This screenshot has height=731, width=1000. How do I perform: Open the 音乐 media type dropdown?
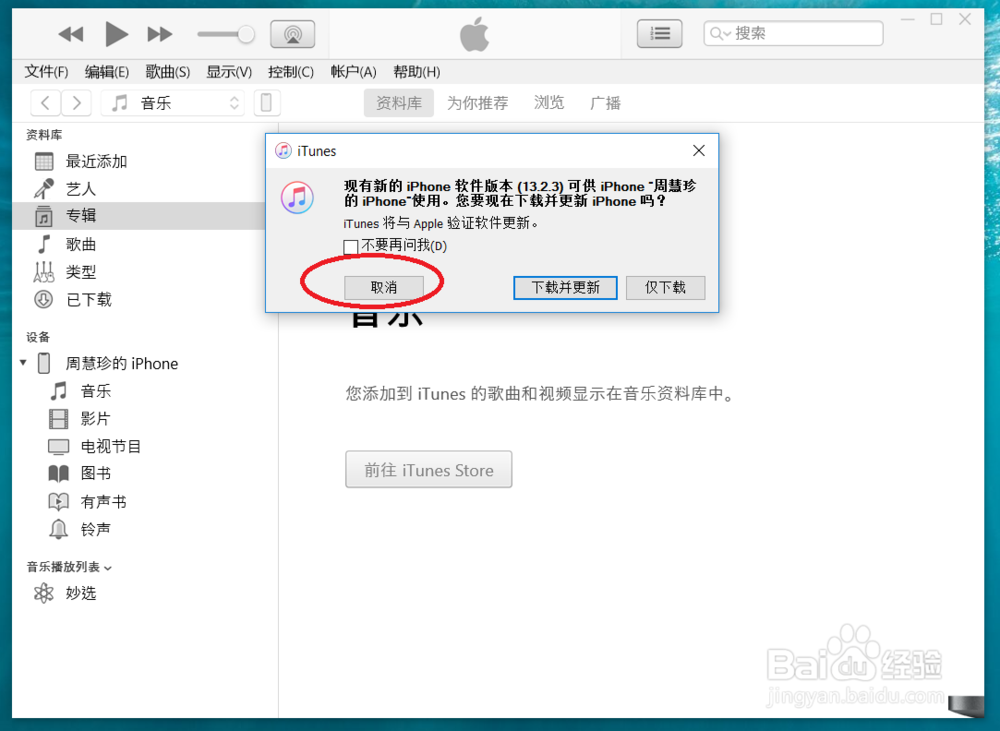[x=173, y=103]
